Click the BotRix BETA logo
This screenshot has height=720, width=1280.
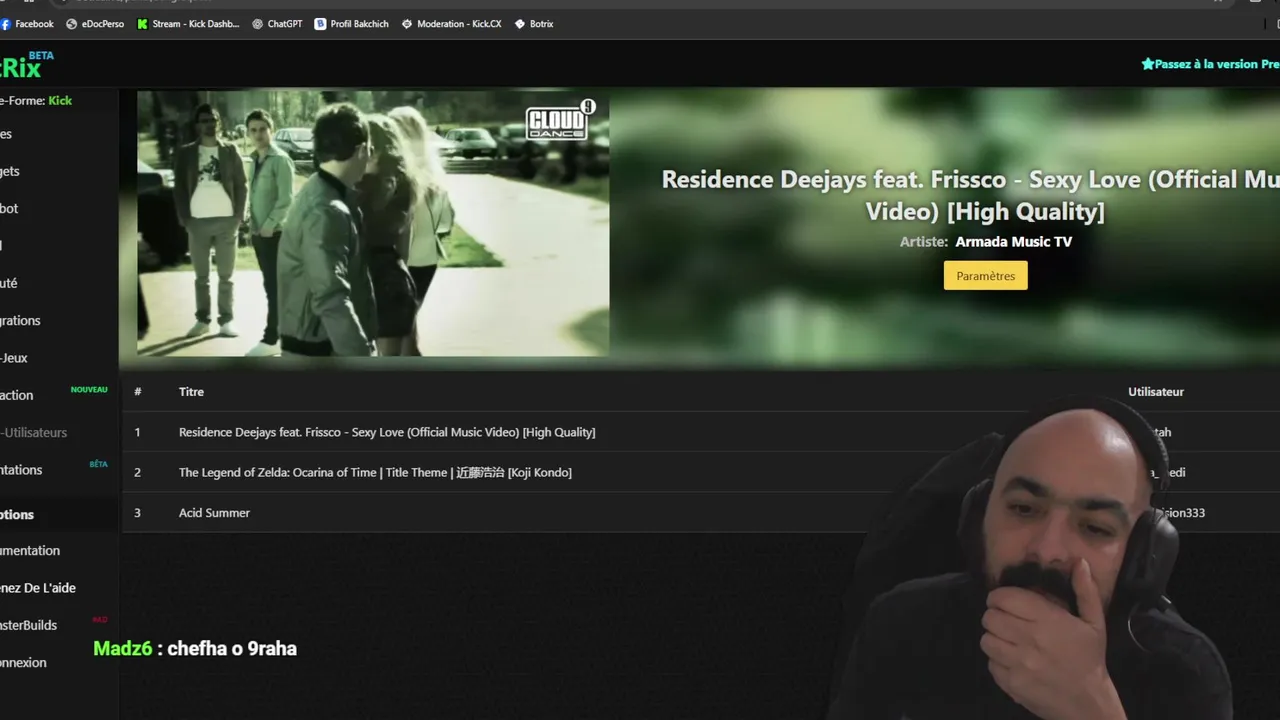(26, 66)
